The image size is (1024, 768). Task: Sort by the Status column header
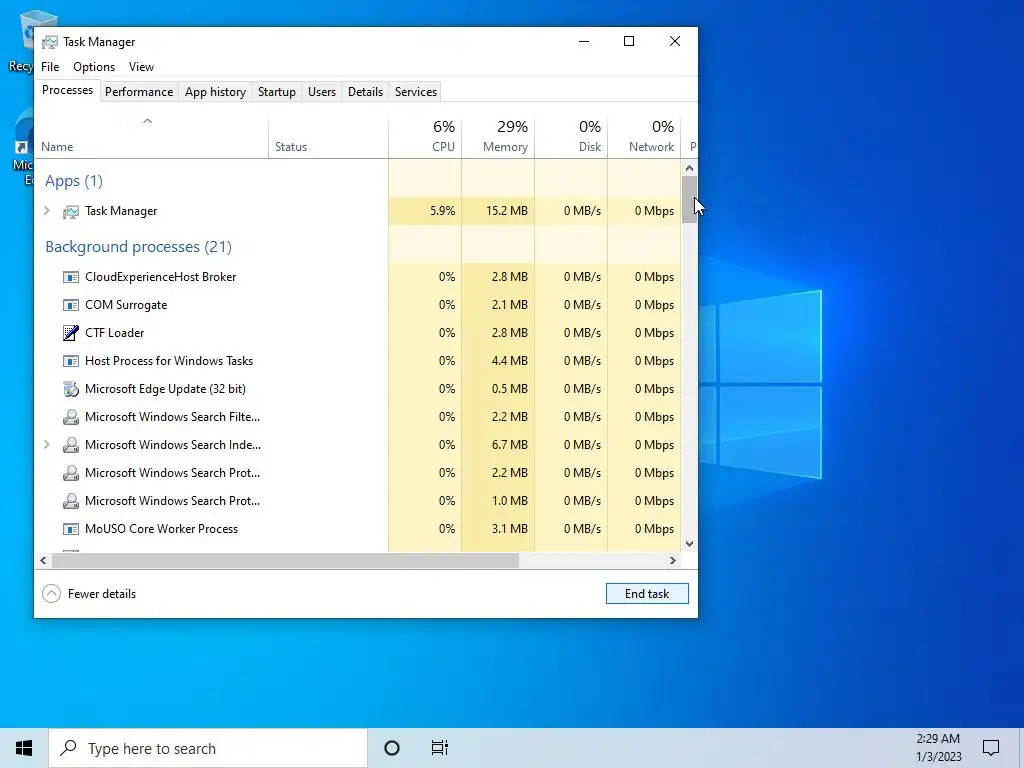[328, 136]
